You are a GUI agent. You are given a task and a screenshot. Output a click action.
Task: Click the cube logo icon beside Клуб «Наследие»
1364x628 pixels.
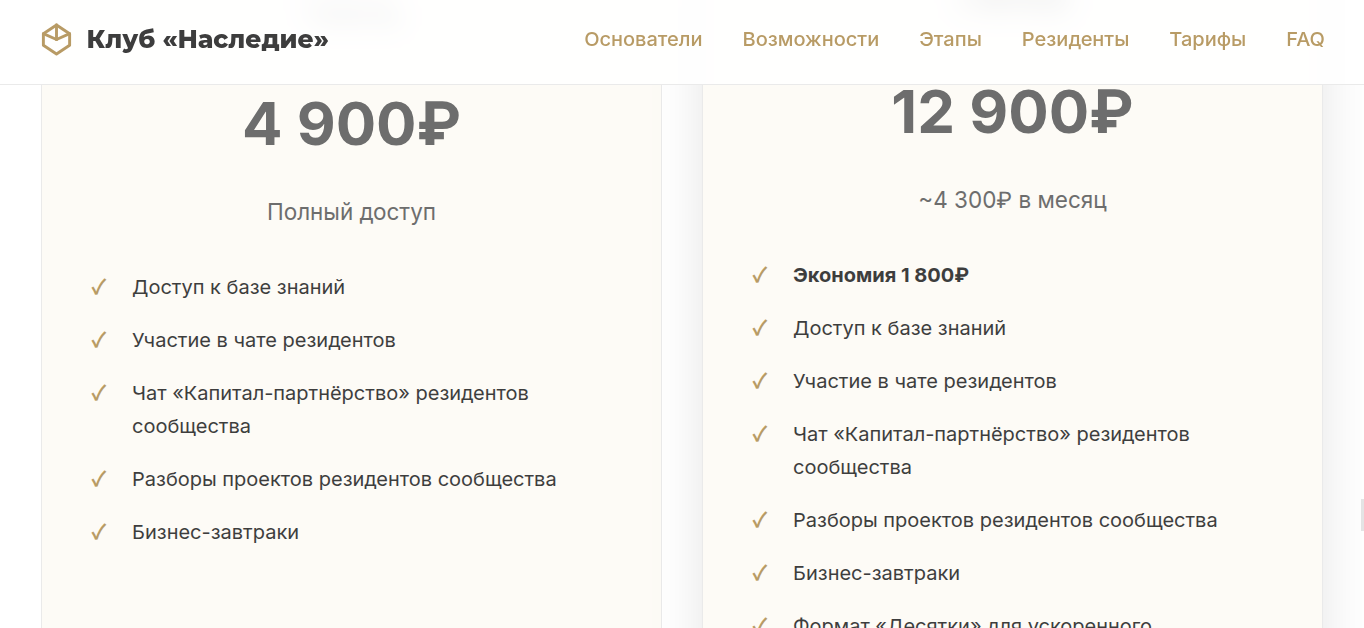click(56, 40)
